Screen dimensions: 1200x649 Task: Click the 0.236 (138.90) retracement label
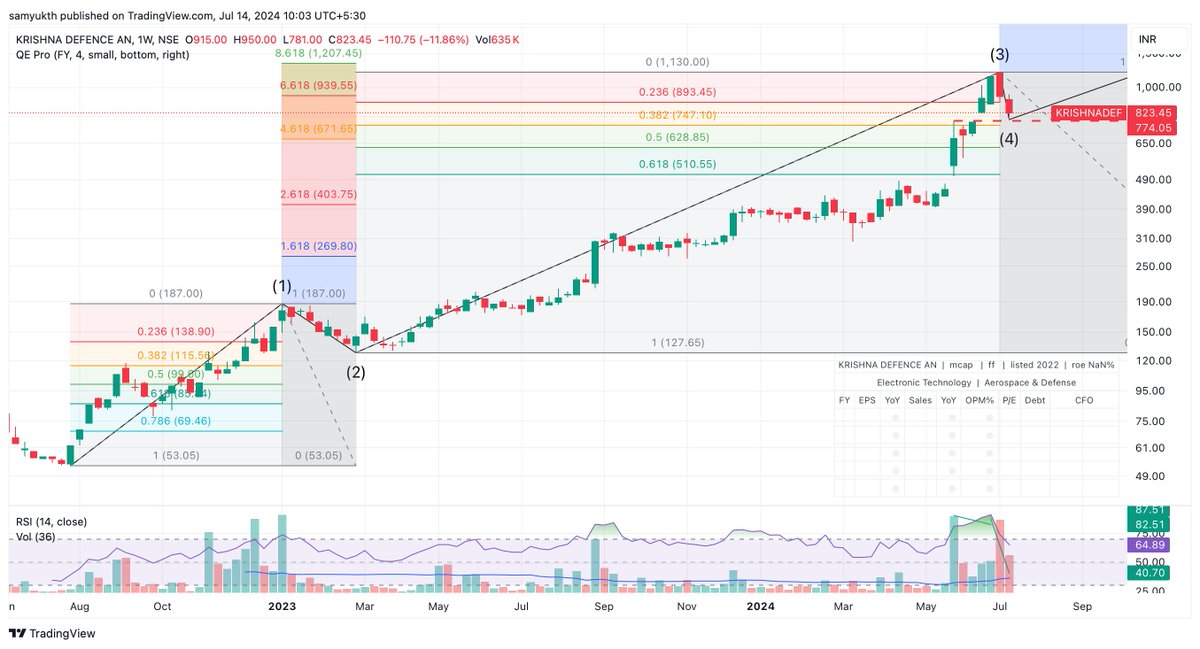click(175, 331)
